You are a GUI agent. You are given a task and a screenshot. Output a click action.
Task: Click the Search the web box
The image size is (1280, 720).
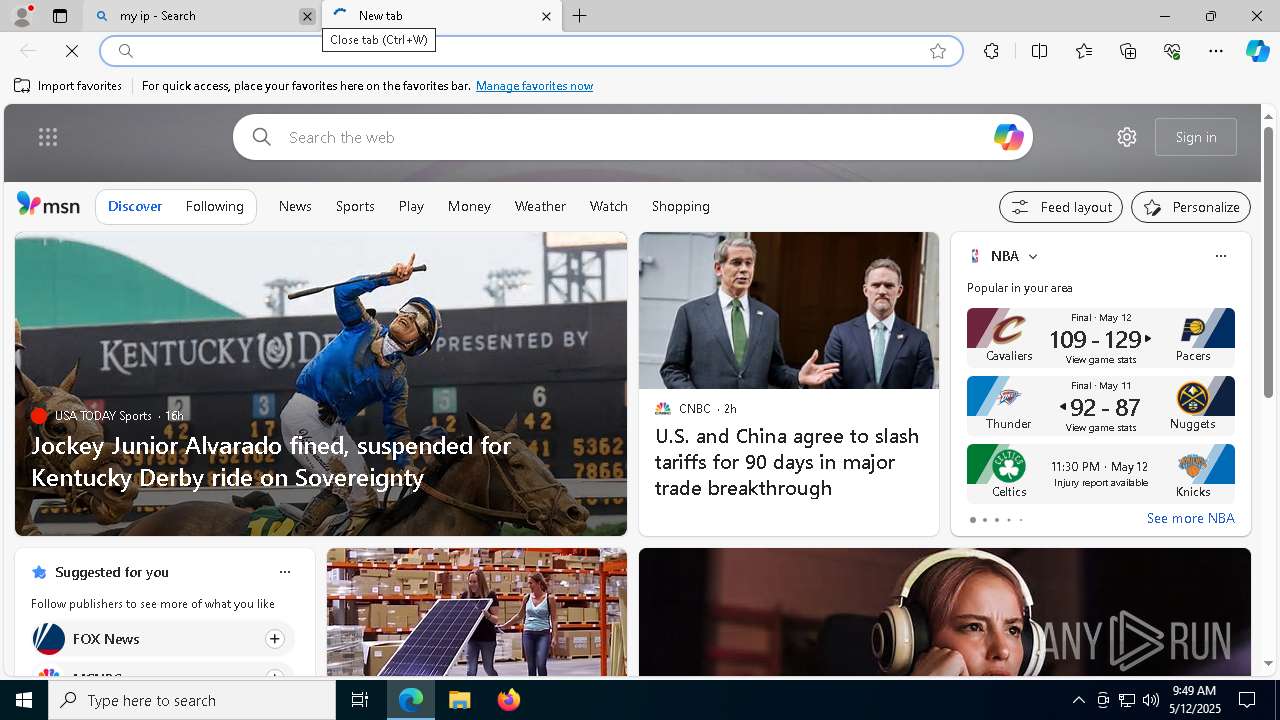pos(633,137)
